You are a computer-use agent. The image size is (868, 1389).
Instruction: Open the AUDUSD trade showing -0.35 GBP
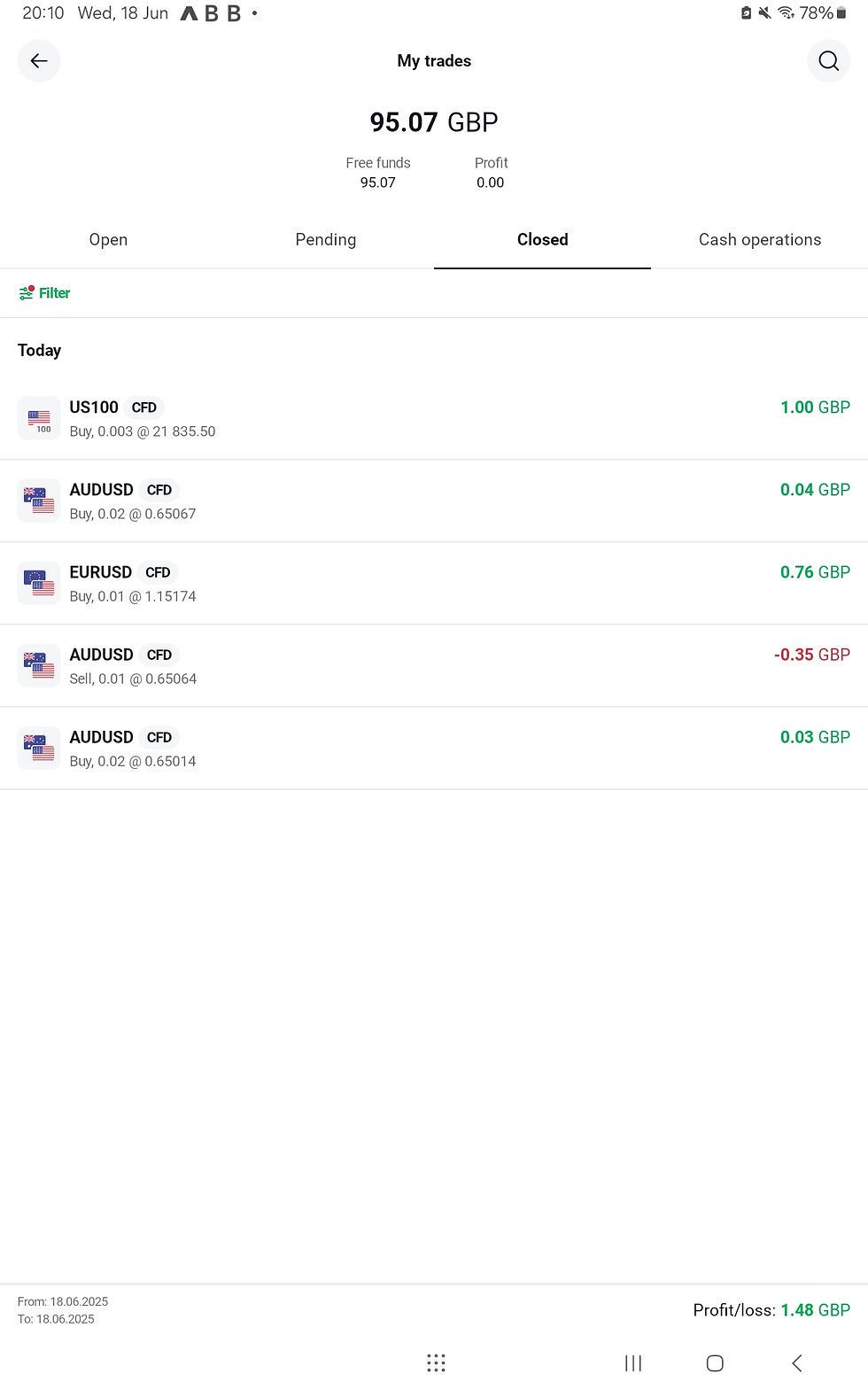point(434,666)
